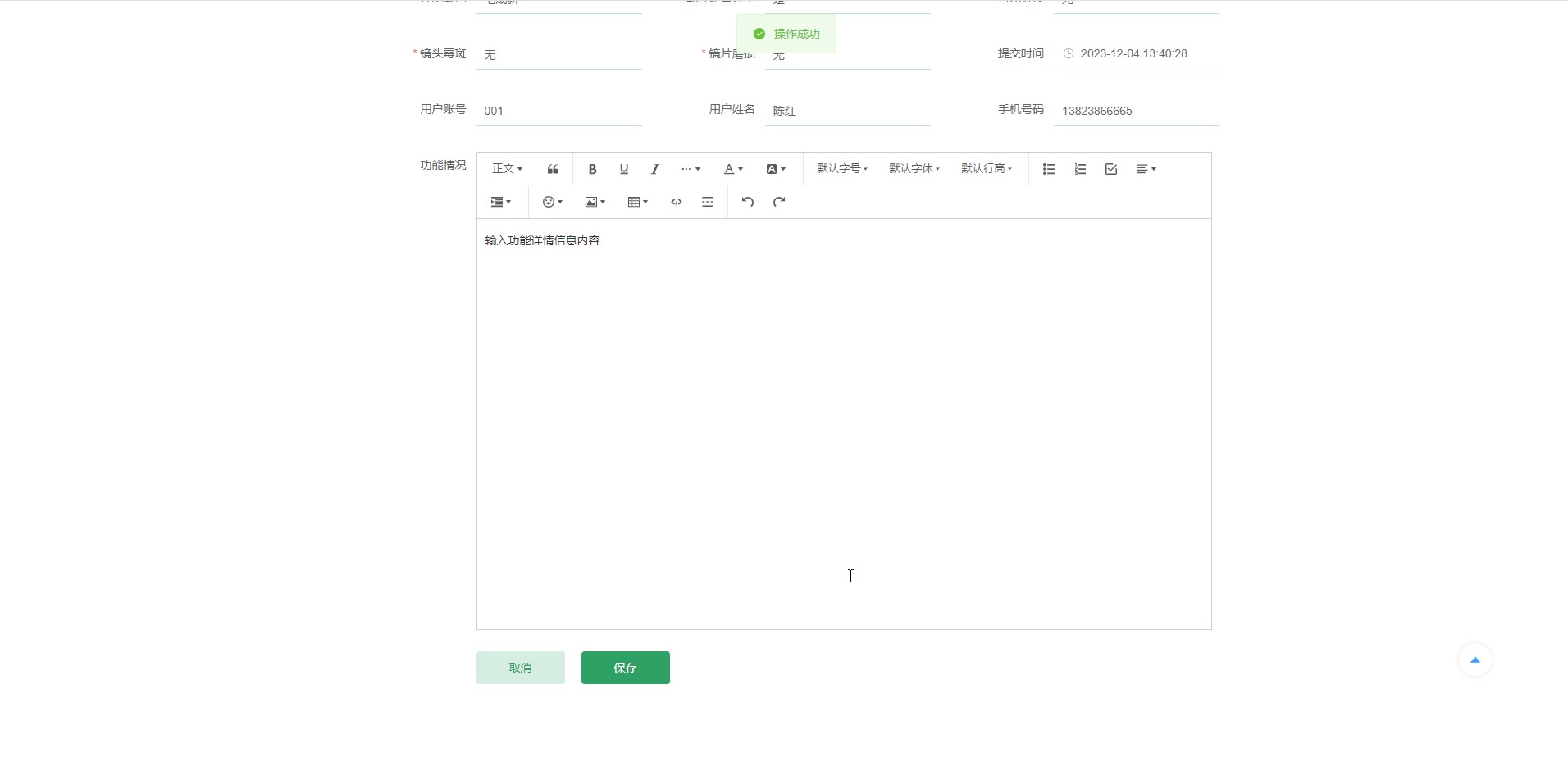Viewport: 1568px width, 758px height.
Task: Click inside the rich text editor area
Action: (x=844, y=424)
